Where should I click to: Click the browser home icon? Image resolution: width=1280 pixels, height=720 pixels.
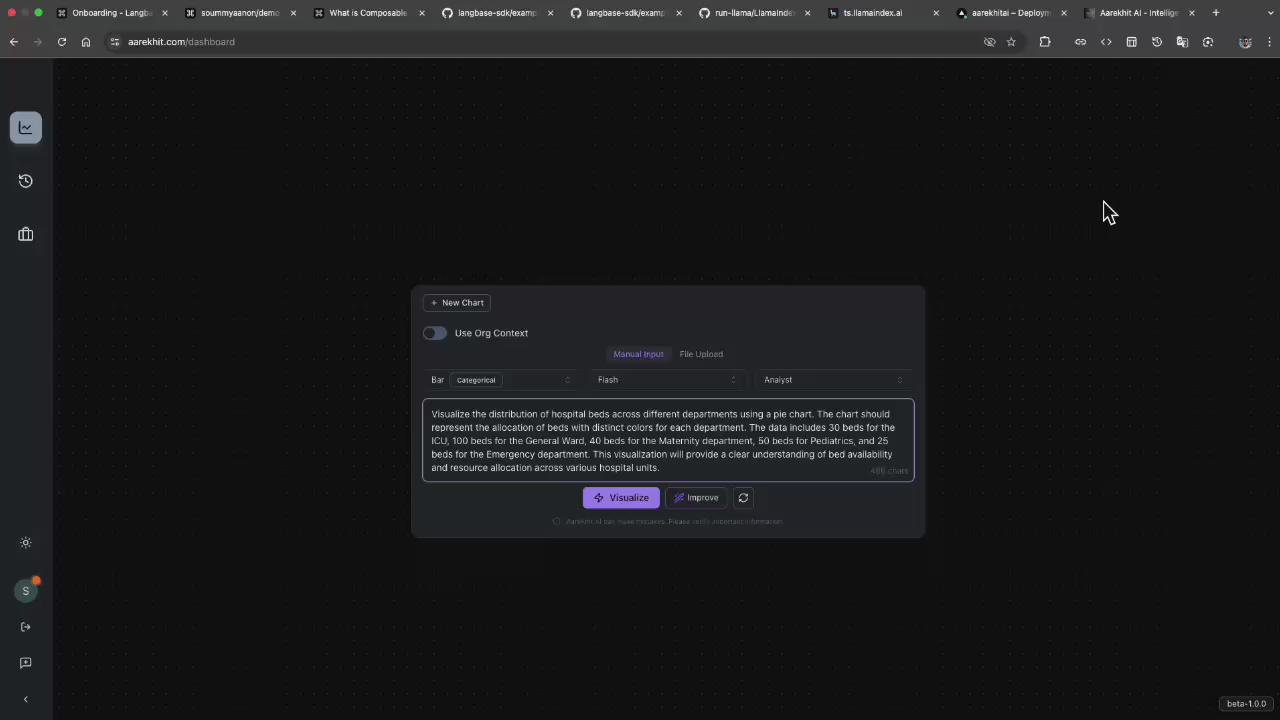[x=86, y=42]
